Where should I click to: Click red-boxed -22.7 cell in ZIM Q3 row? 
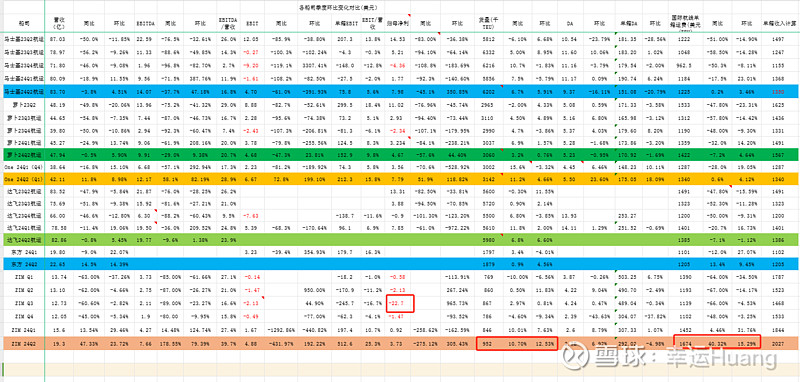point(399,303)
